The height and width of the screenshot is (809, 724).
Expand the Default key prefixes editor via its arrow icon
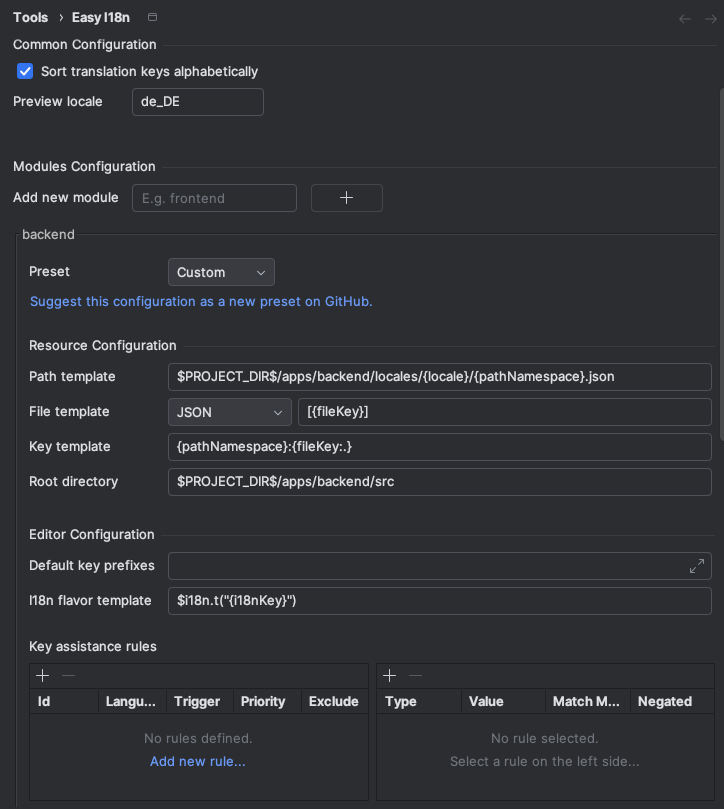point(697,566)
